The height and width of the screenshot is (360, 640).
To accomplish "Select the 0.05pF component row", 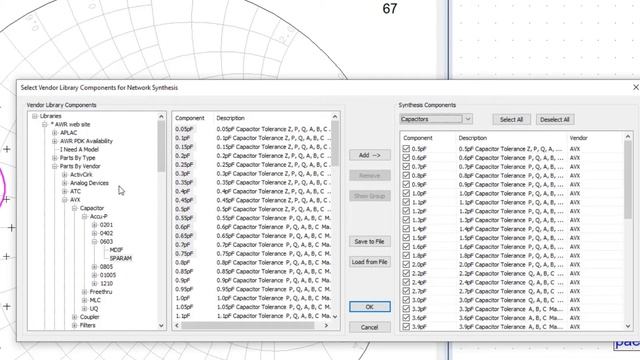I will 252,129.
